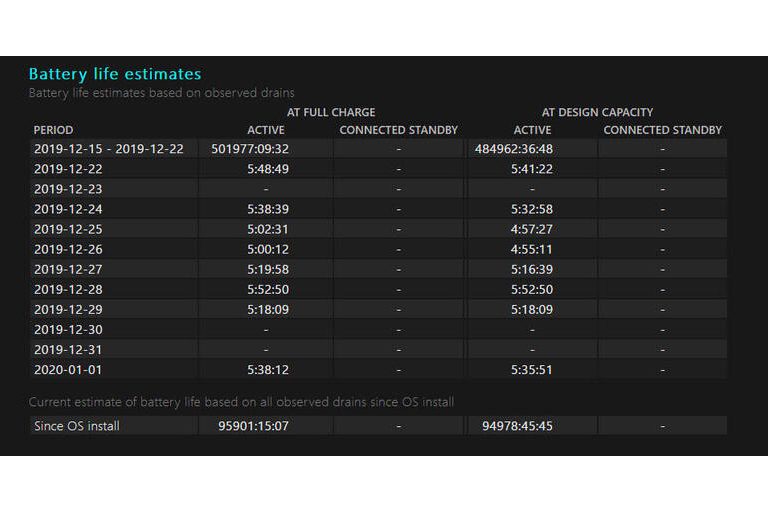Select the 2019-12-31 period cell

[x=68, y=350]
